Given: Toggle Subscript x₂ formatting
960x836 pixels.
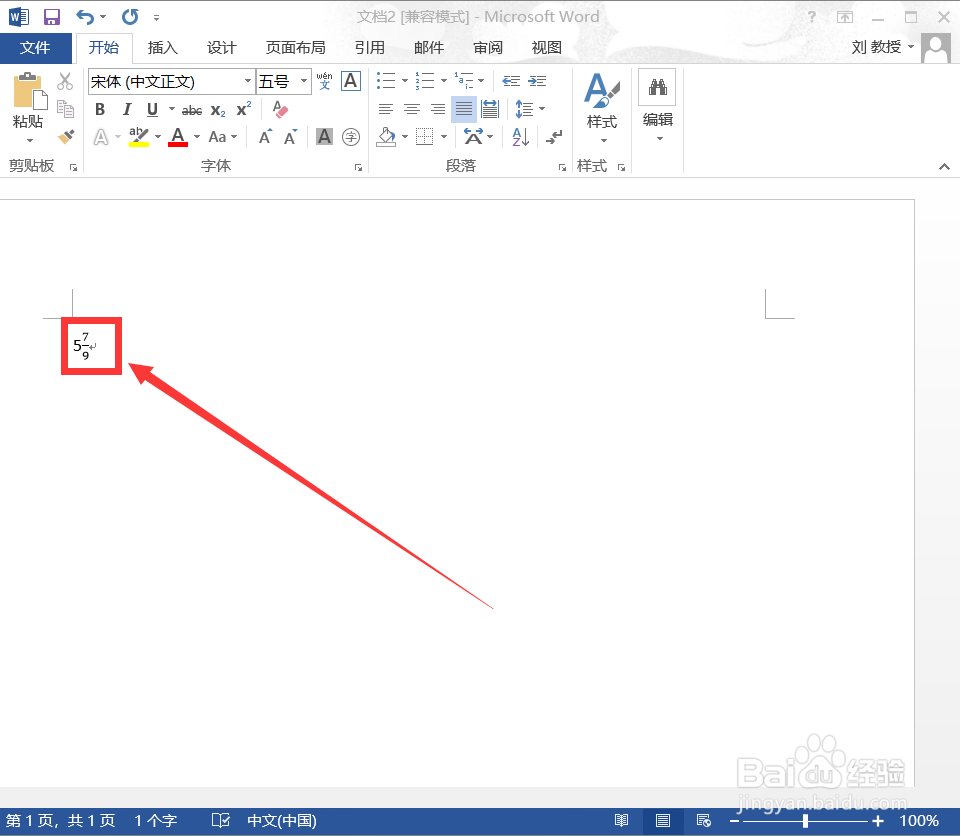Looking at the screenshot, I should tap(218, 110).
